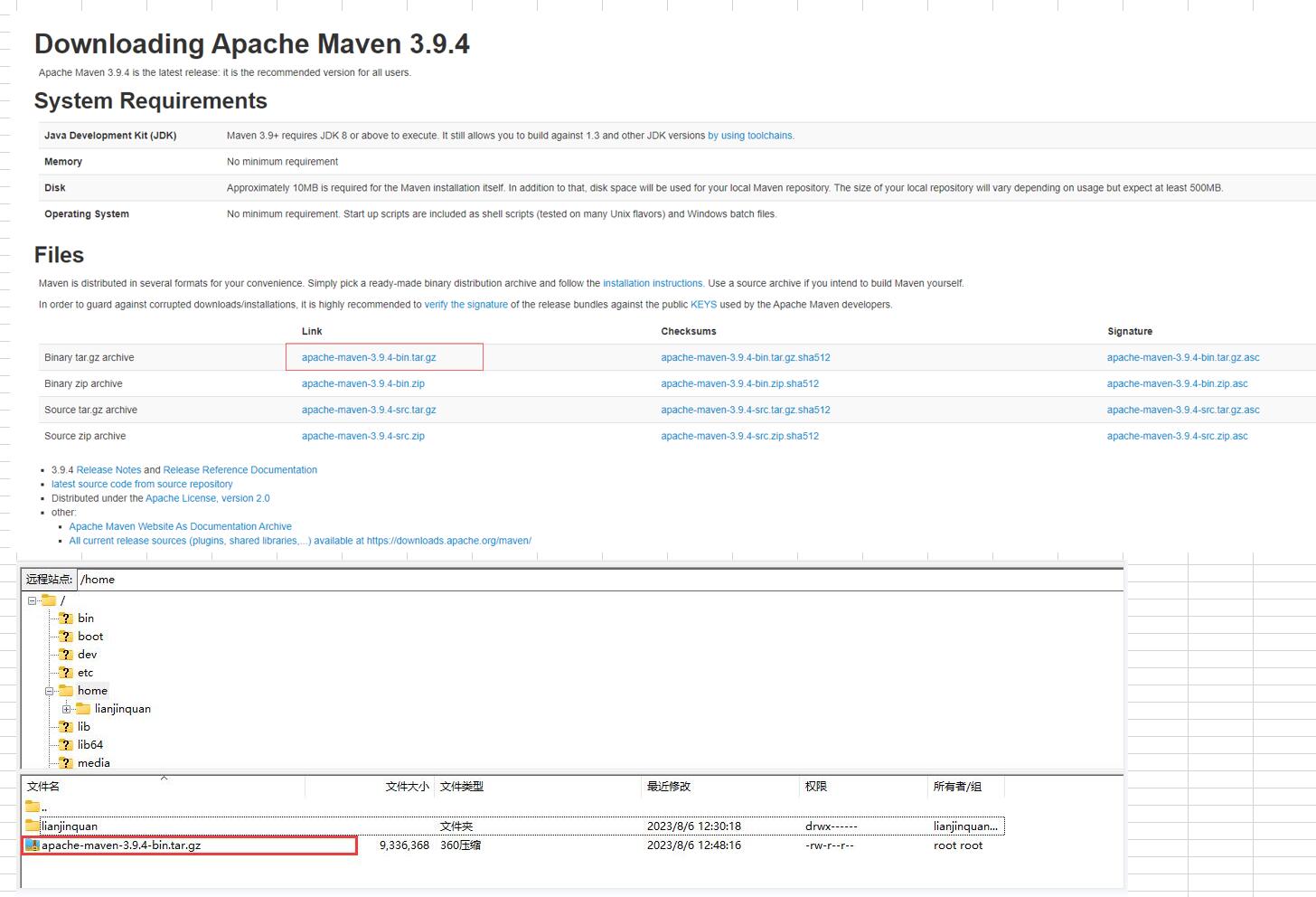This screenshot has width=1316, height=897.
Task: Sort by 最近修改 column header
Action: (669, 787)
